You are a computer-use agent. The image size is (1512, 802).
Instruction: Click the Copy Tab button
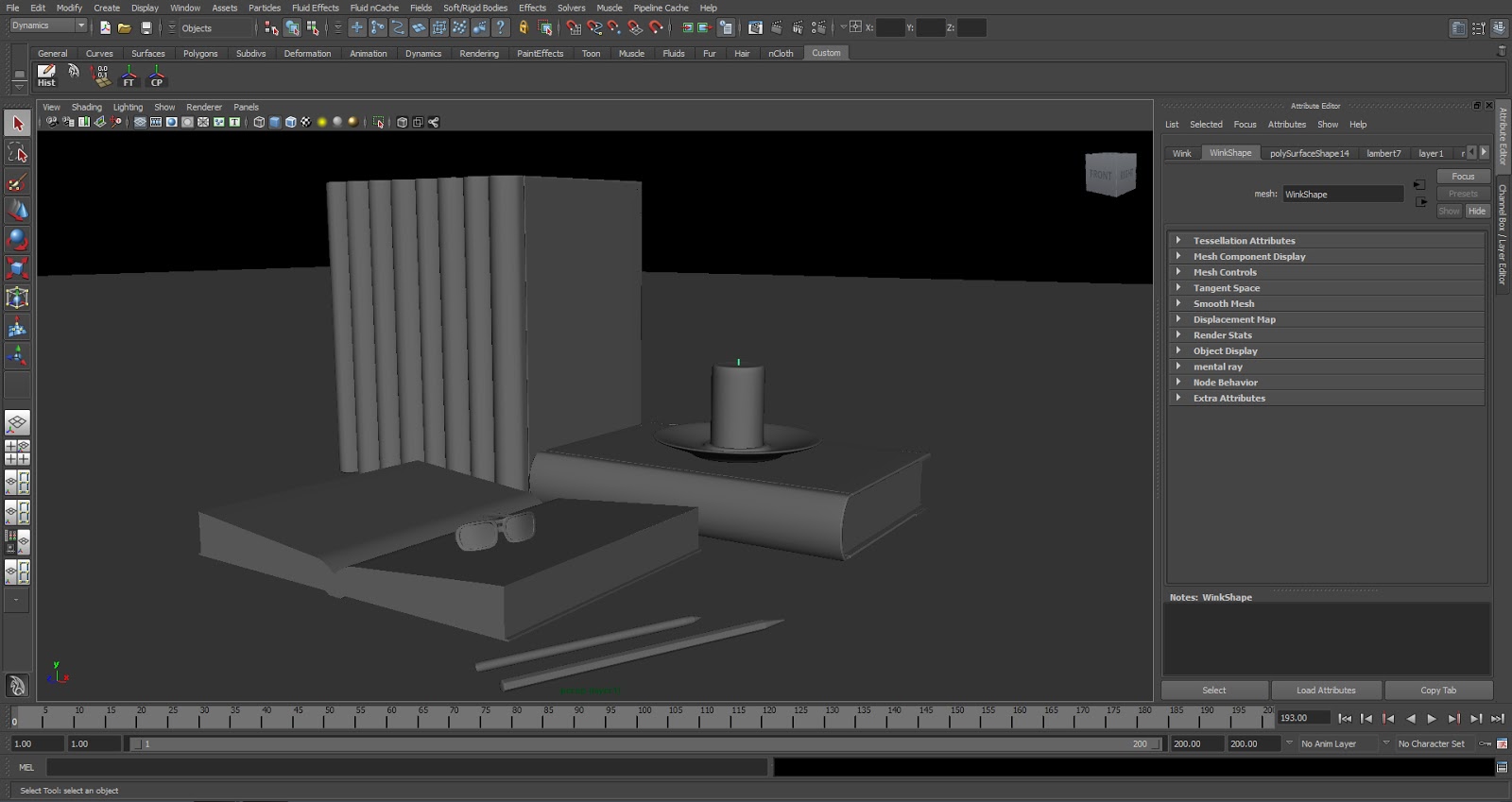(1438, 691)
